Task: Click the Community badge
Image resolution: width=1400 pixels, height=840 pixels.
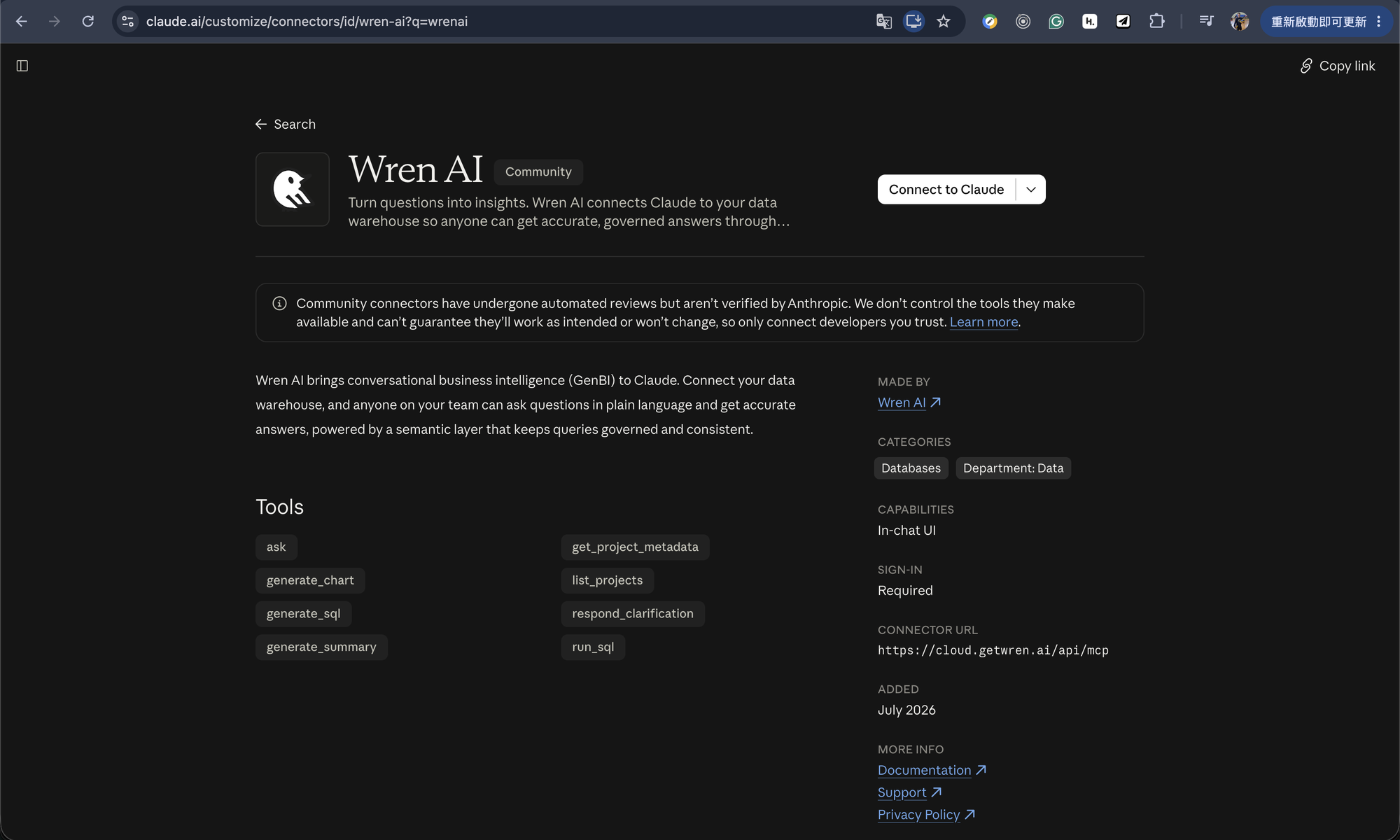Action: [x=538, y=171]
